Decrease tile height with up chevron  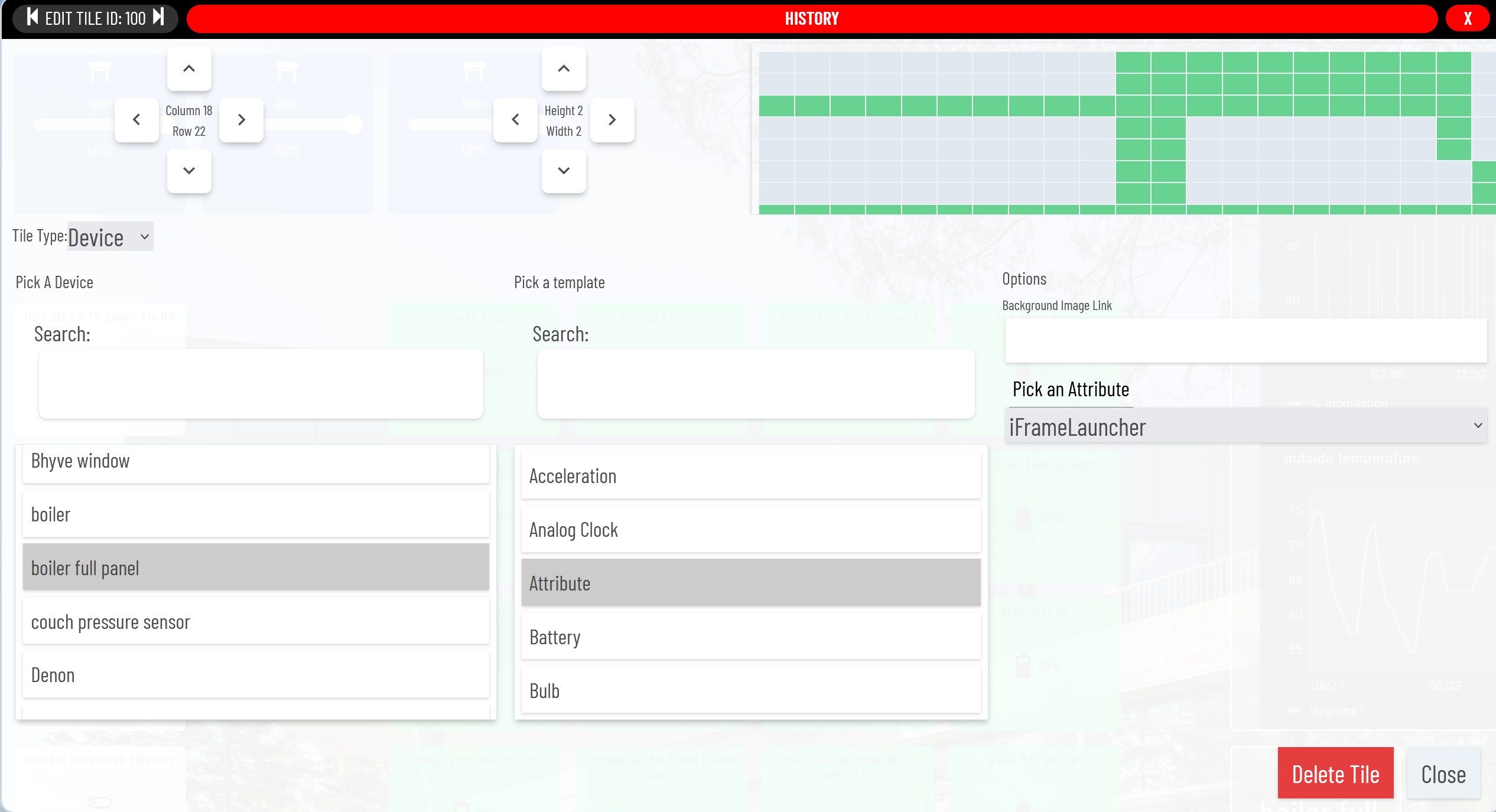[x=564, y=69]
